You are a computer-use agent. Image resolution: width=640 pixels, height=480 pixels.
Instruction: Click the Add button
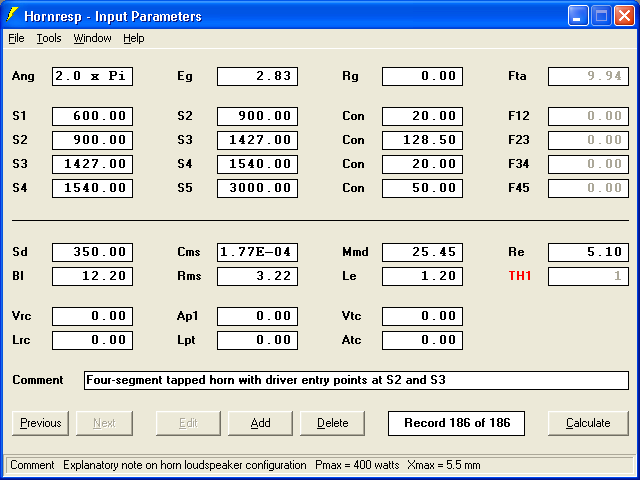pyautogui.click(x=260, y=423)
